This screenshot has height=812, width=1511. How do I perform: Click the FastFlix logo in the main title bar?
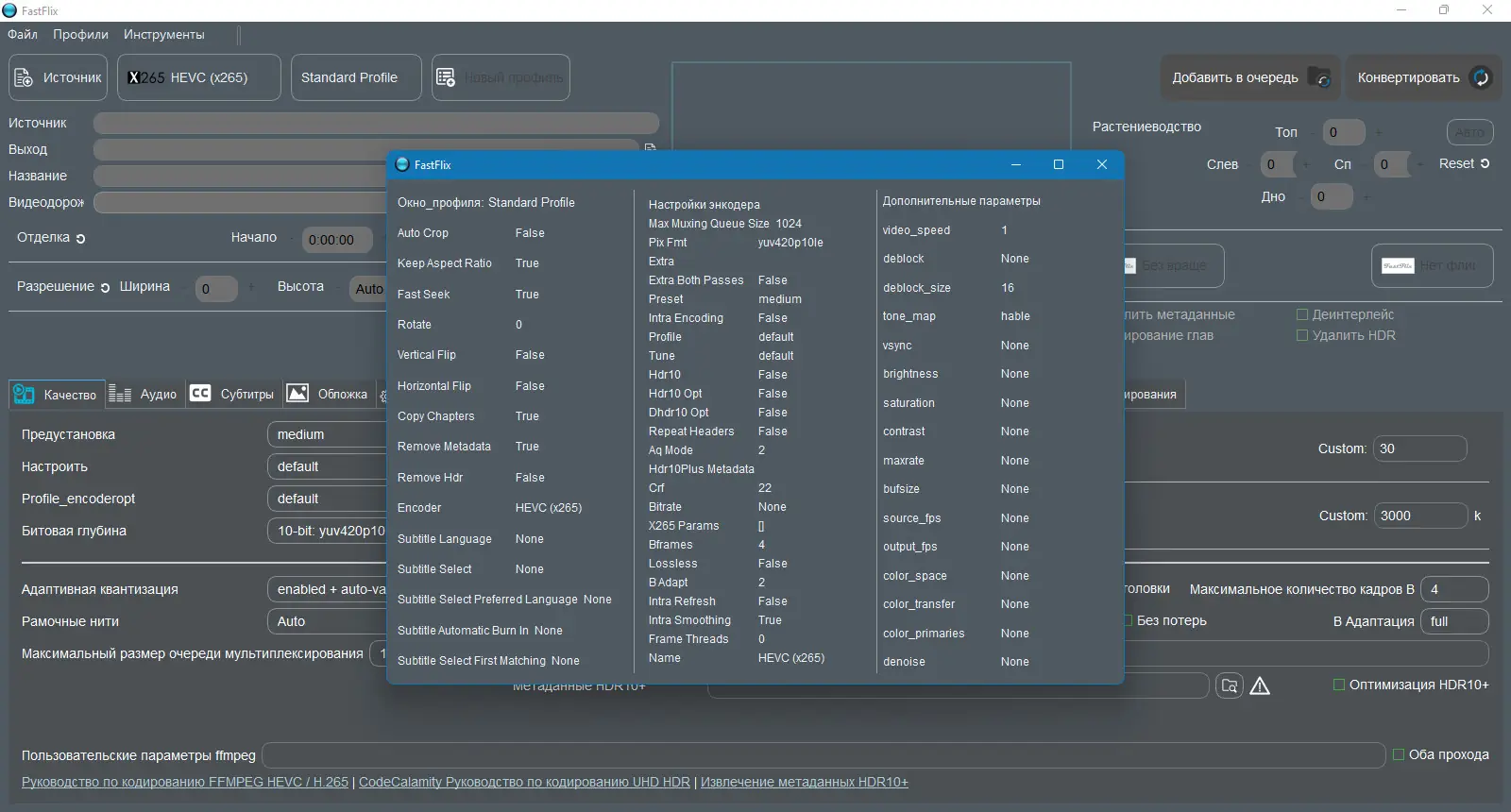pyautogui.click(x=9, y=10)
